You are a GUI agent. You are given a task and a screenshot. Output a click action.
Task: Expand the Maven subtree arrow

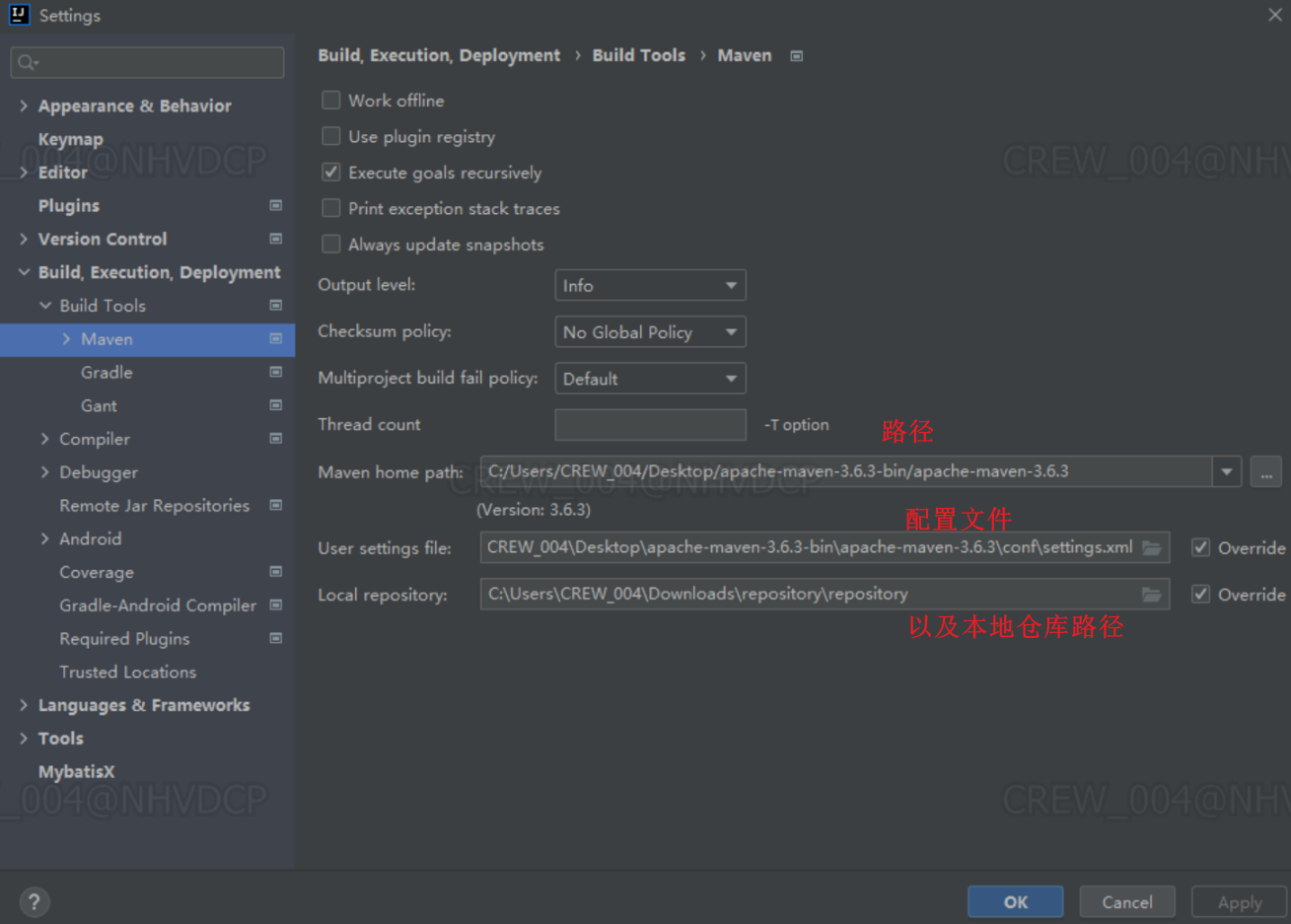click(66, 338)
